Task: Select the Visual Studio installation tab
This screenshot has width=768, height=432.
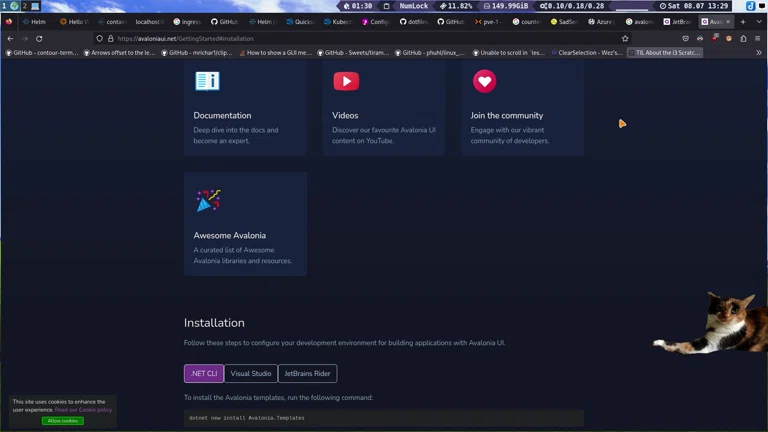Action: pos(251,373)
